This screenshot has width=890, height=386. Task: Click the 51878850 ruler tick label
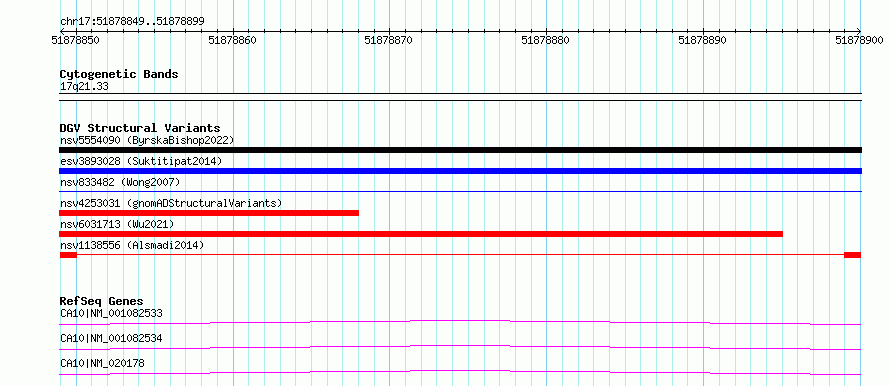pos(76,40)
